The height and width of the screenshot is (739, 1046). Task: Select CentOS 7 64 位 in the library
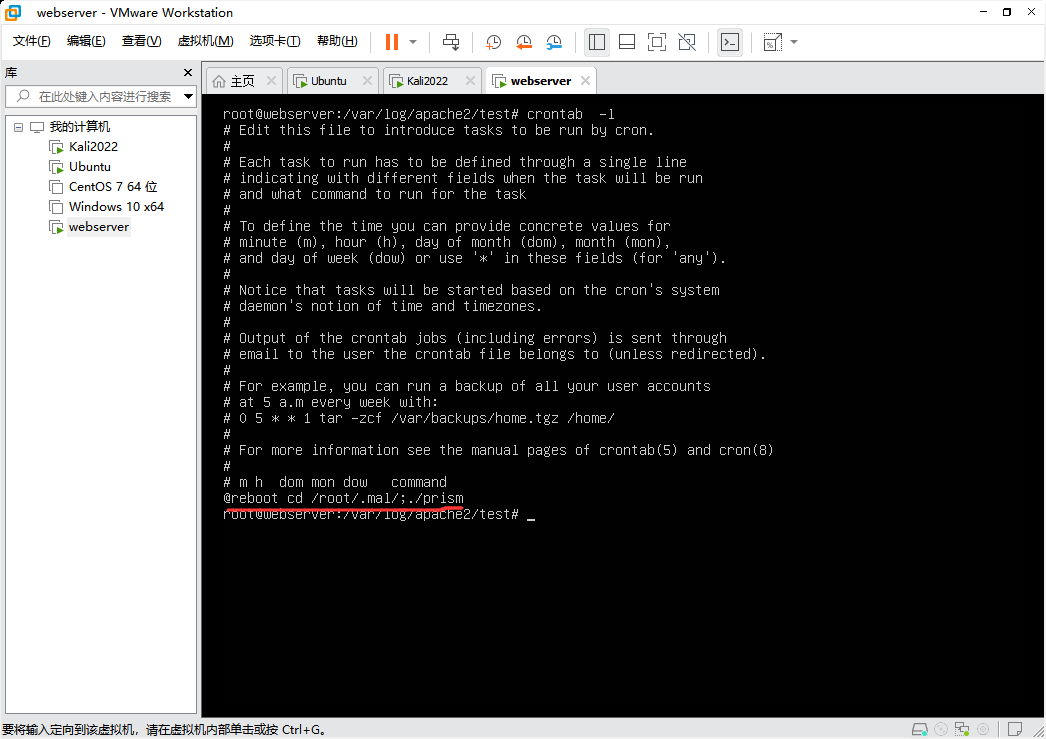click(x=113, y=187)
